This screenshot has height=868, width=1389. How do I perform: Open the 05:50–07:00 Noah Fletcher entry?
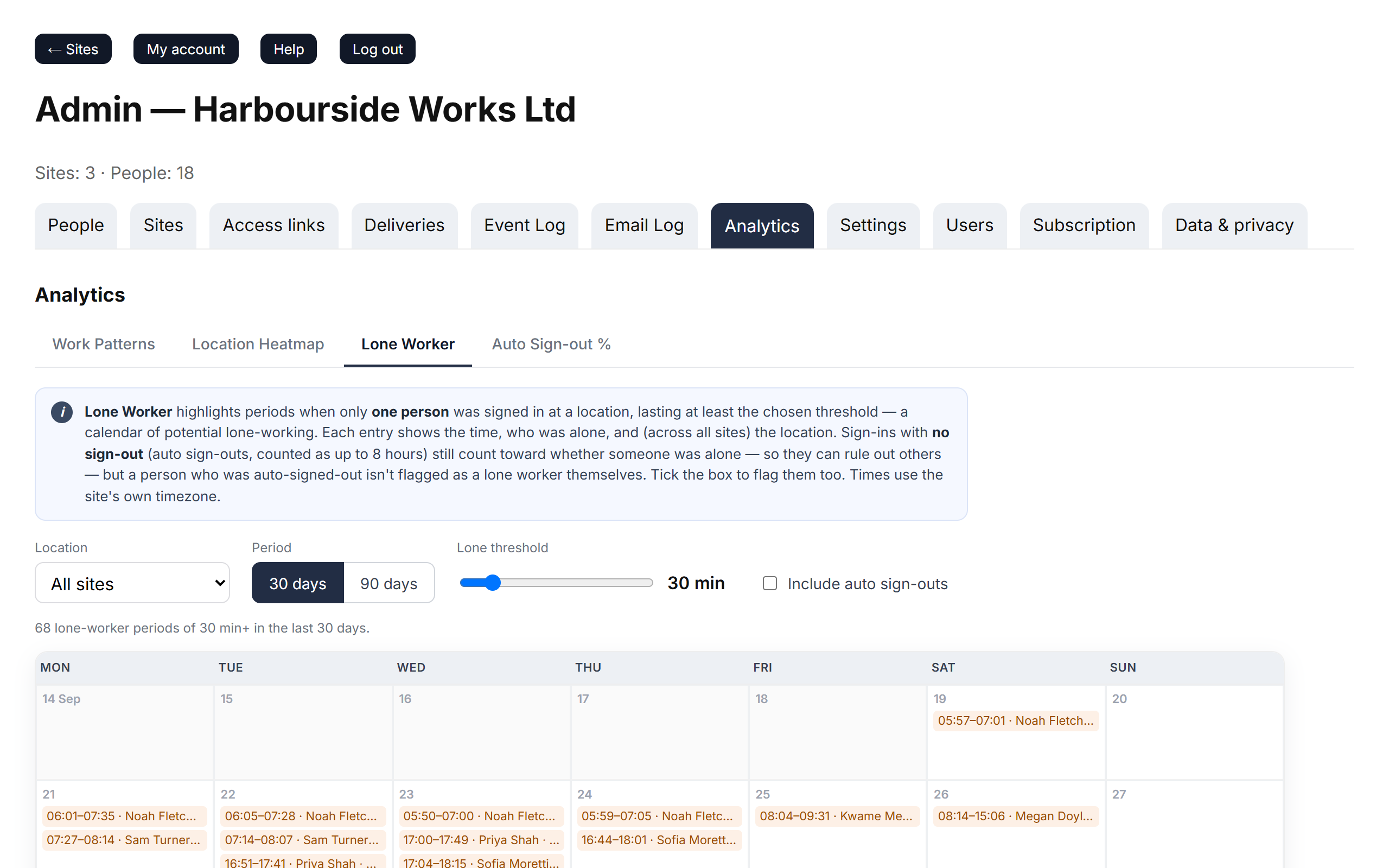(481, 816)
